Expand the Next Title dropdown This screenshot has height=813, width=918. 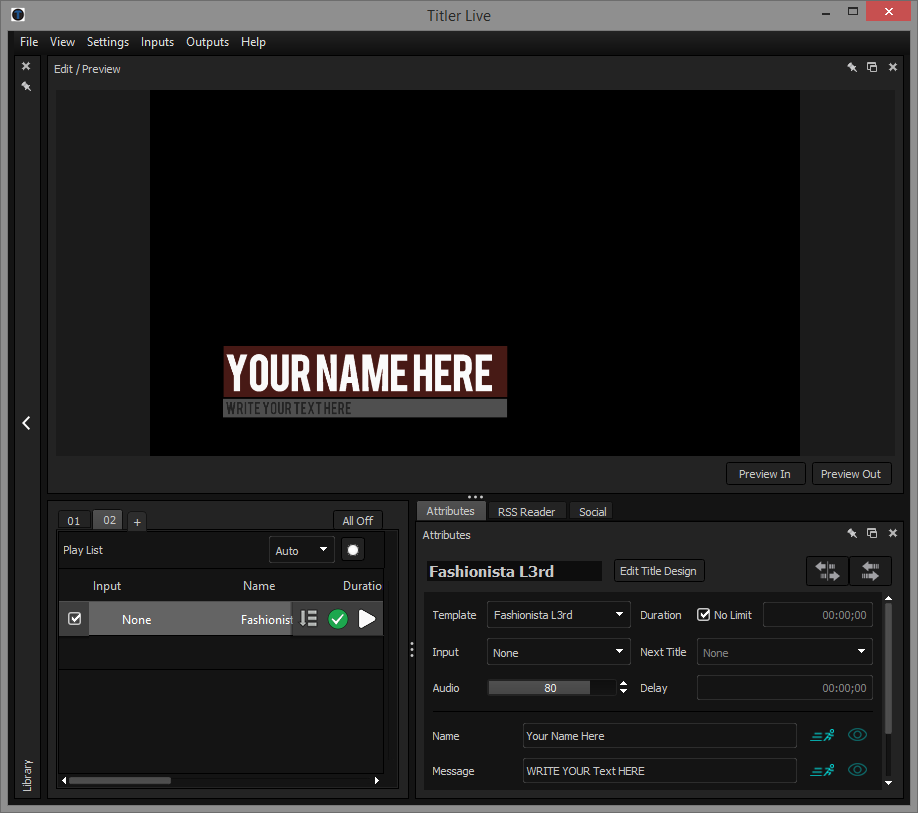(x=784, y=653)
